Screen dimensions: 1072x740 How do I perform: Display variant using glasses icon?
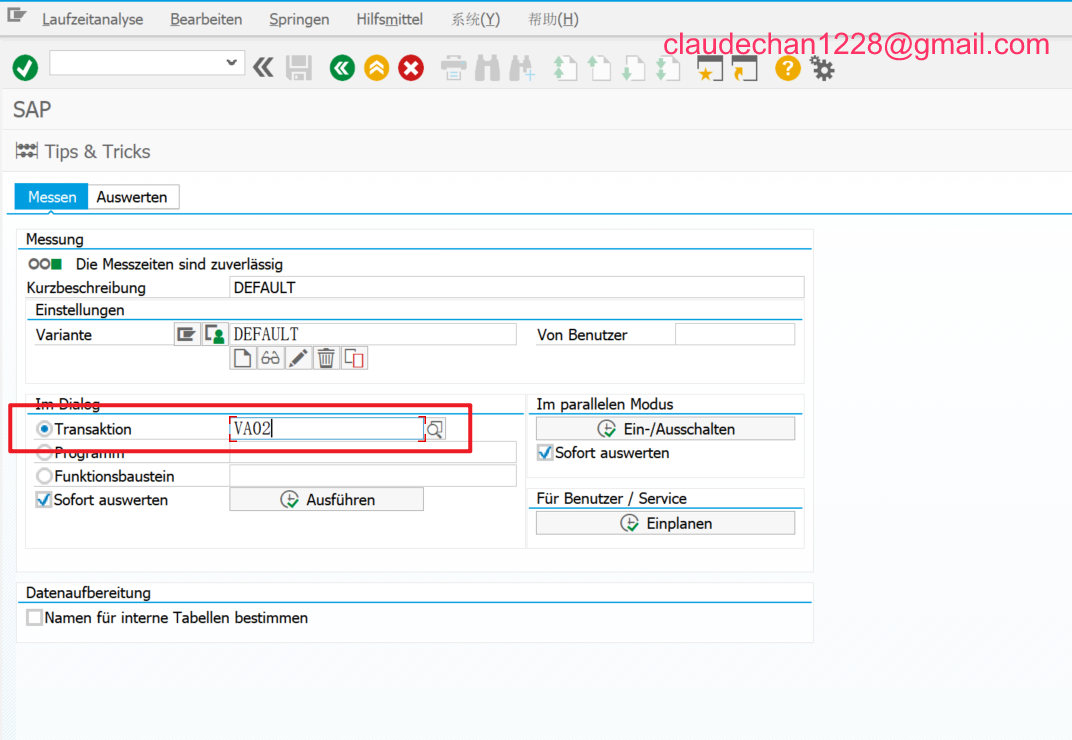pos(270,358)
